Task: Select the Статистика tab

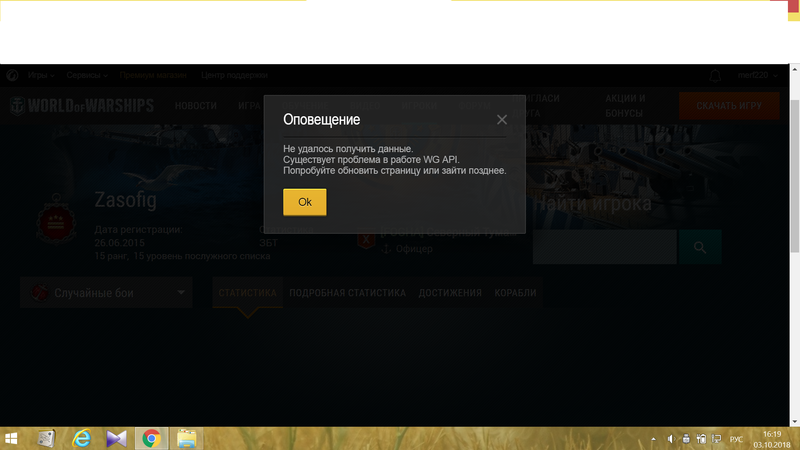Action: click(x=247, y=293)
